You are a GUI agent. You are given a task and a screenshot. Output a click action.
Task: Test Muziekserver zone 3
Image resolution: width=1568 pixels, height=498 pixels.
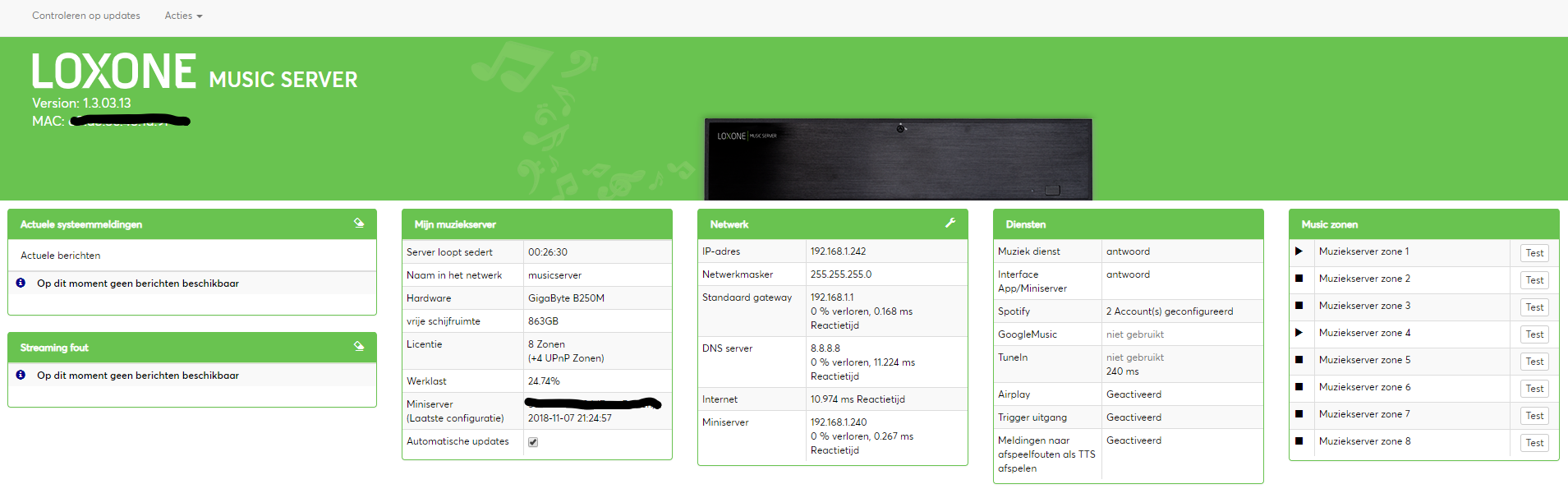pyautogui.click(x=1534, y=307)
